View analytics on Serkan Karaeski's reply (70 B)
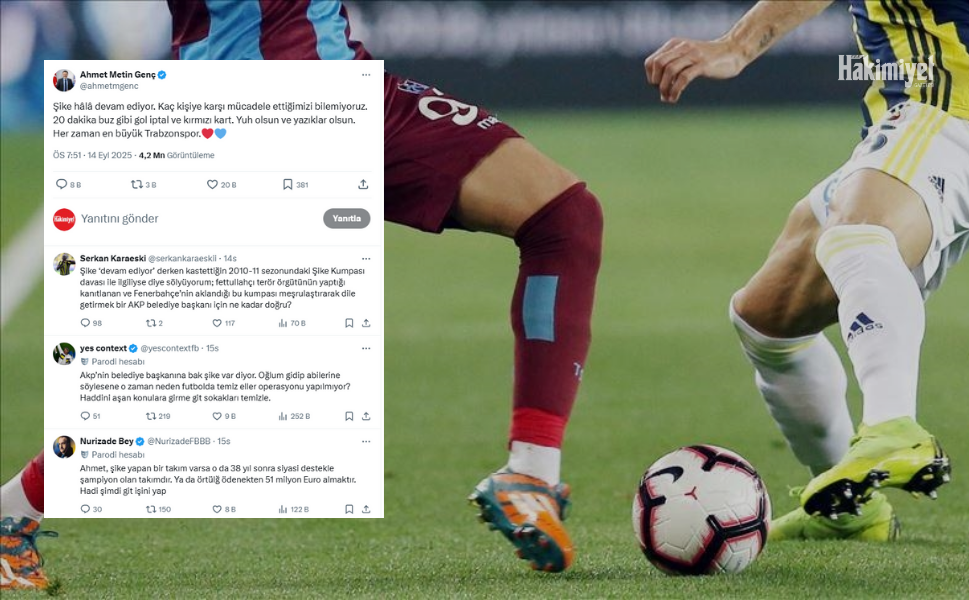969x600 pixels. 282,323
